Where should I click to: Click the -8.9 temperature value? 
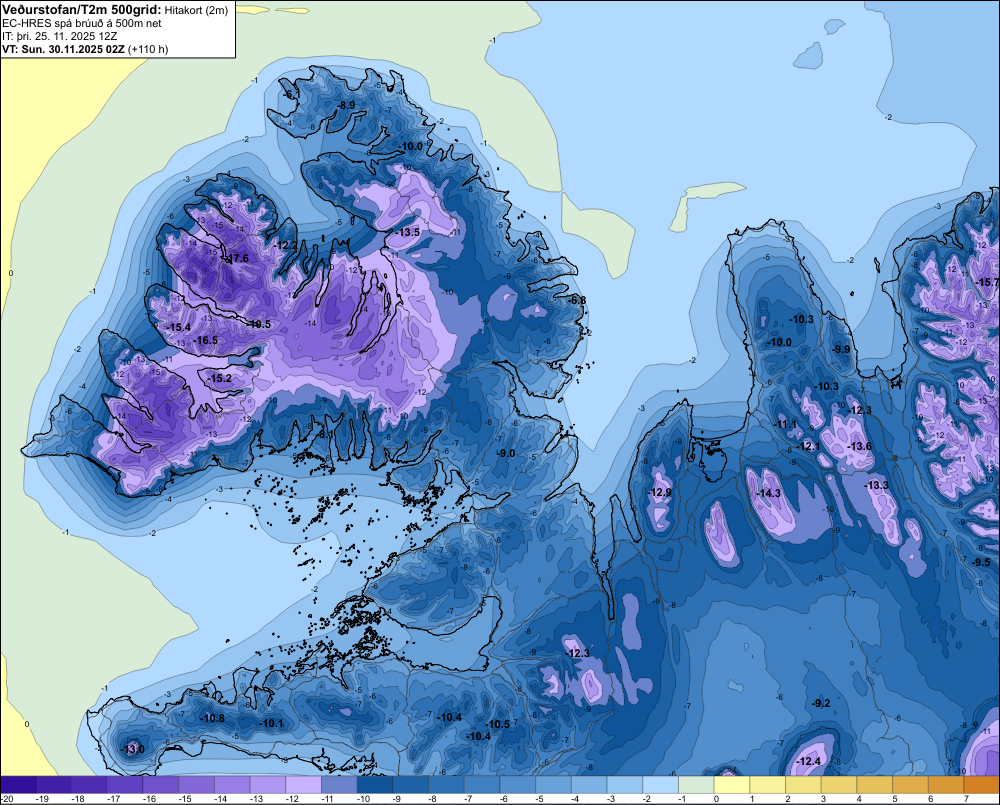[346, 105]
